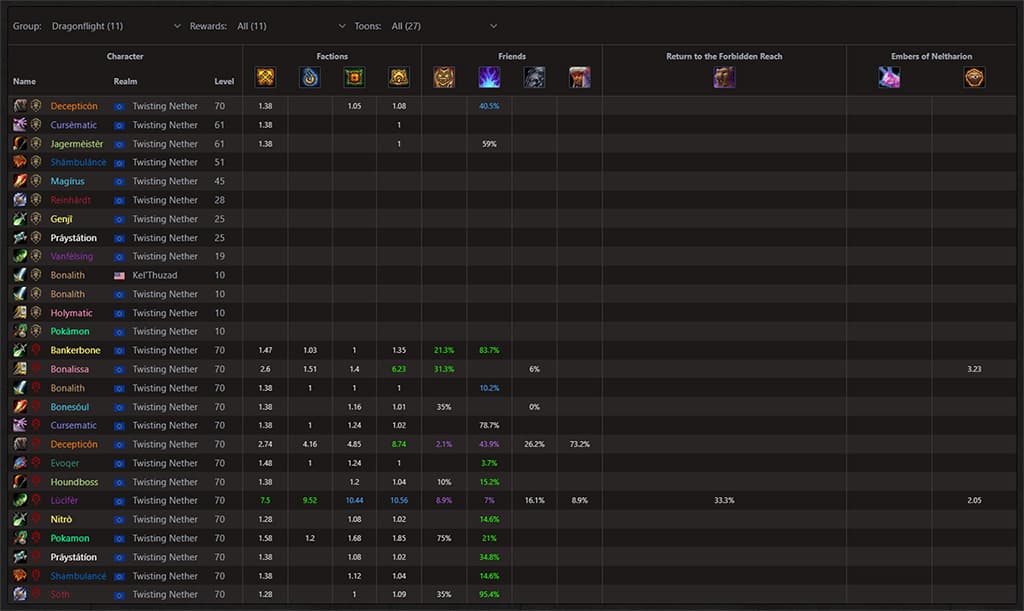
Task: Click Soth's 95.4% reputation progress value
Action: (x=489, y=594)
